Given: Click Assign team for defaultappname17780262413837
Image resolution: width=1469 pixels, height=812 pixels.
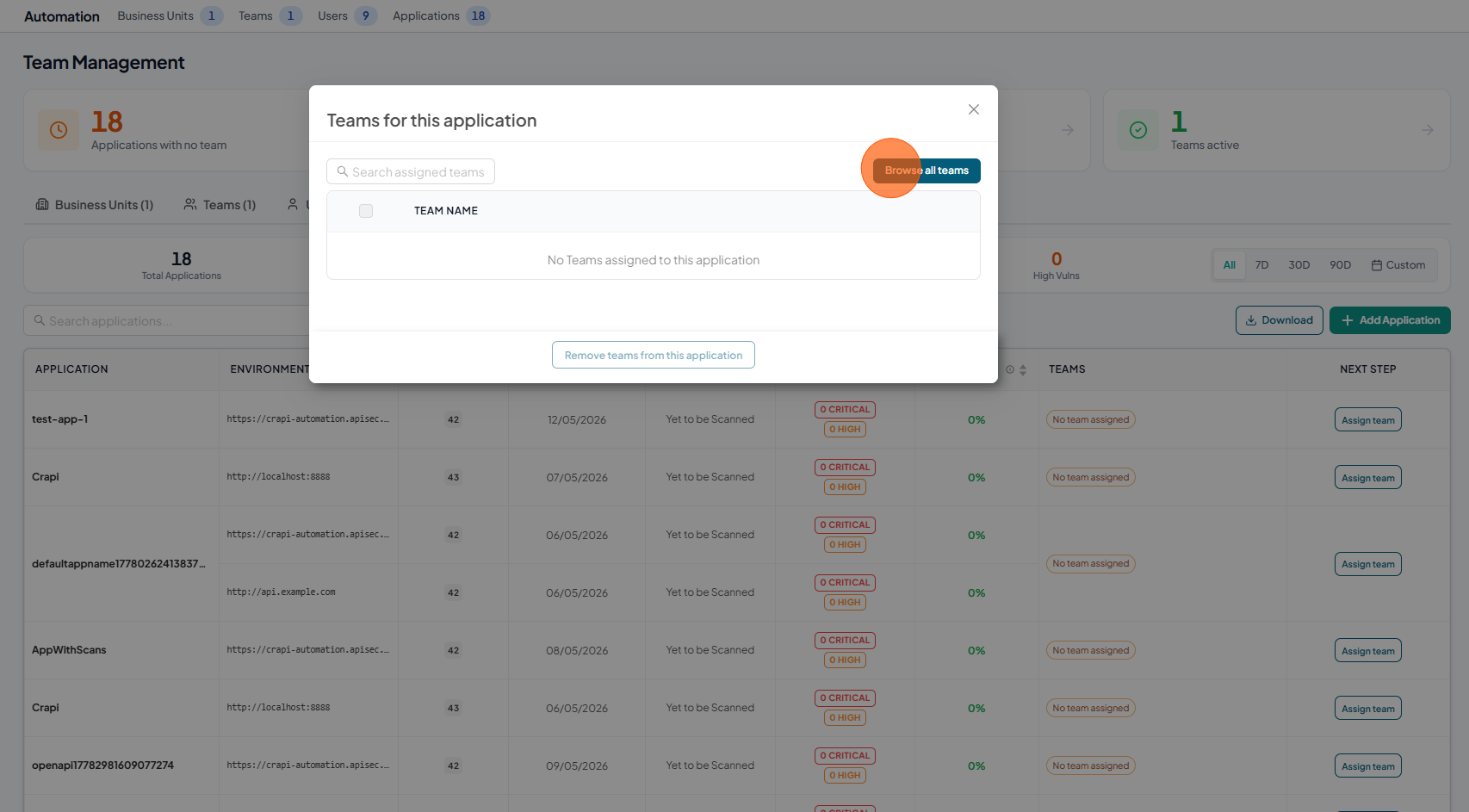Looking at the screenshot, I should [1368, 564].
